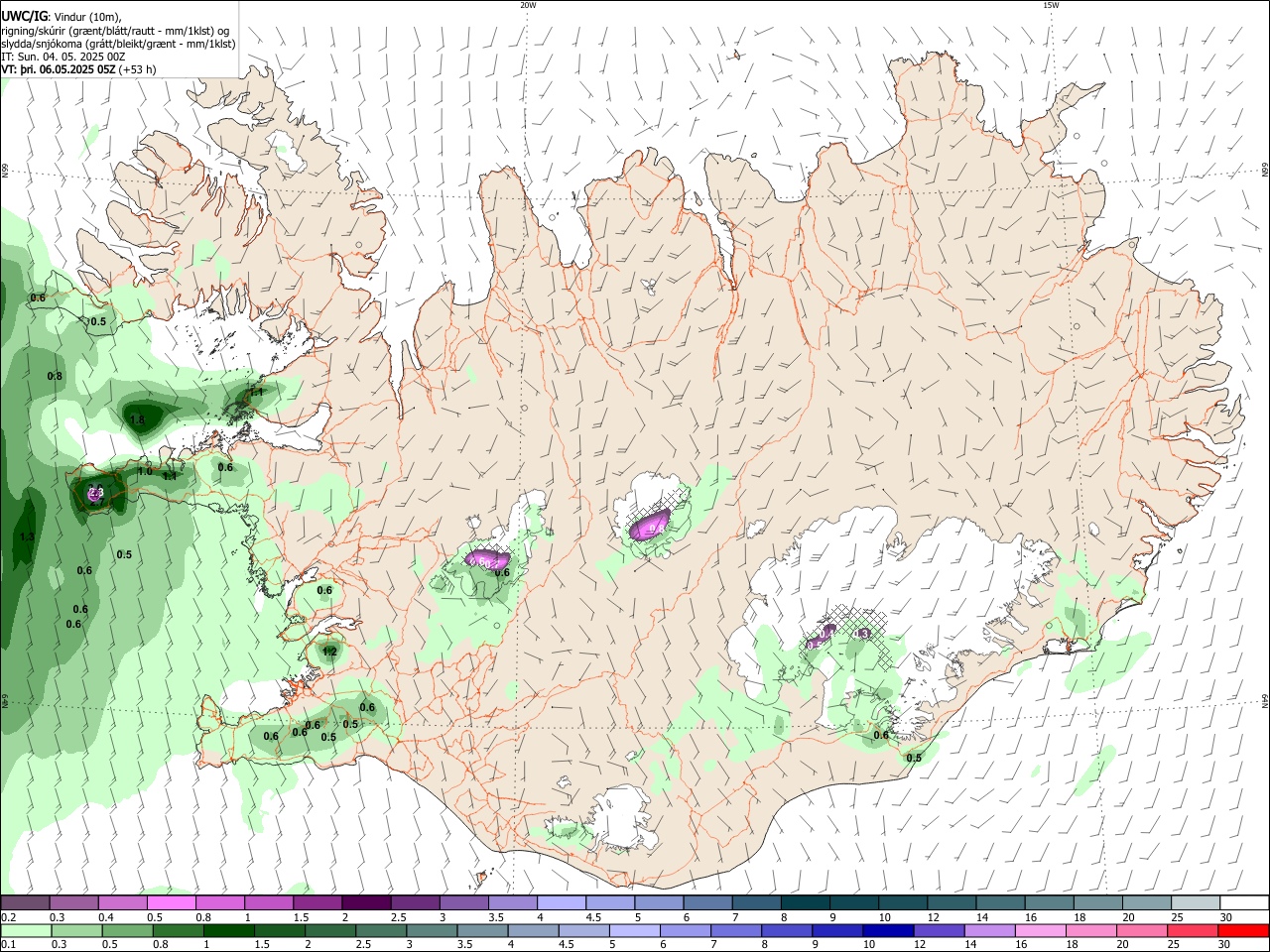Select upper legend swatch between 4 and 4.5

pyautogui.click(x=561, y=903)
